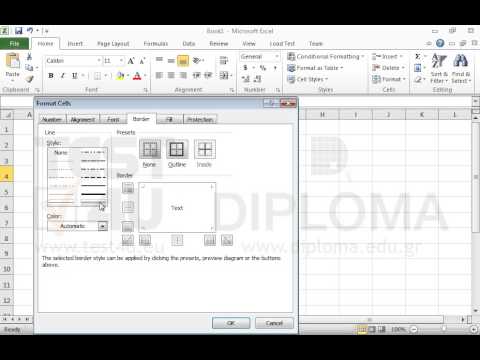Switch to the Data ribbon tab

click(x=189, y=44)
